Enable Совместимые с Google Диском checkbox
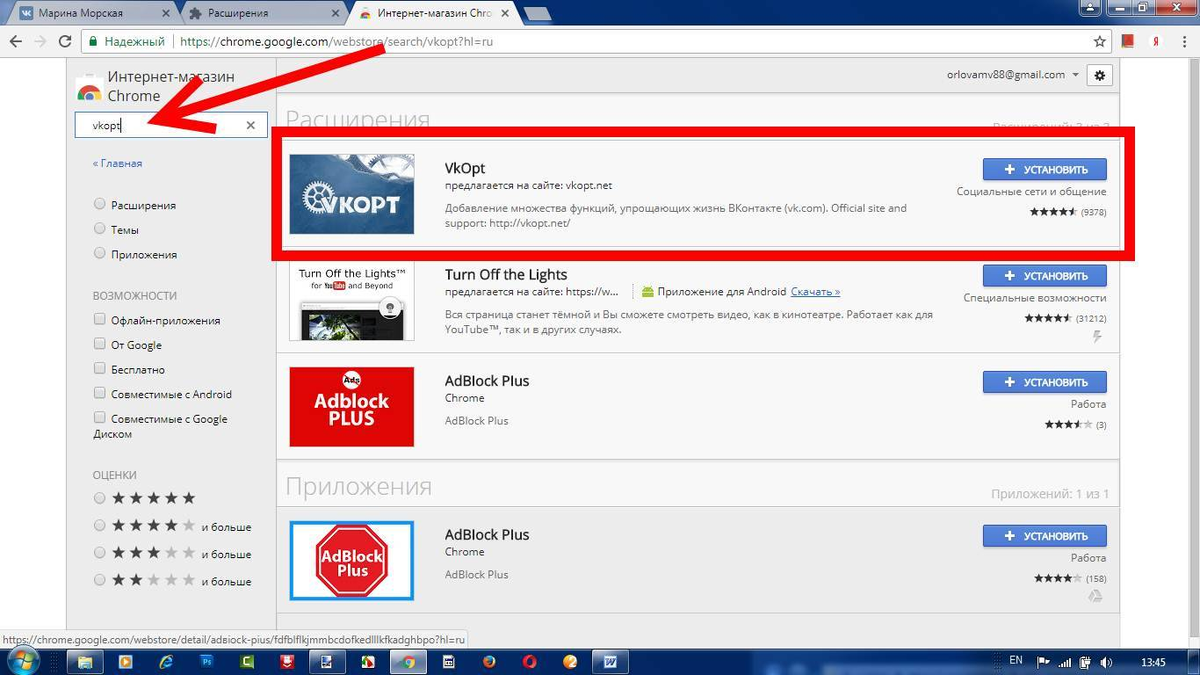 [x=99, y=418]
